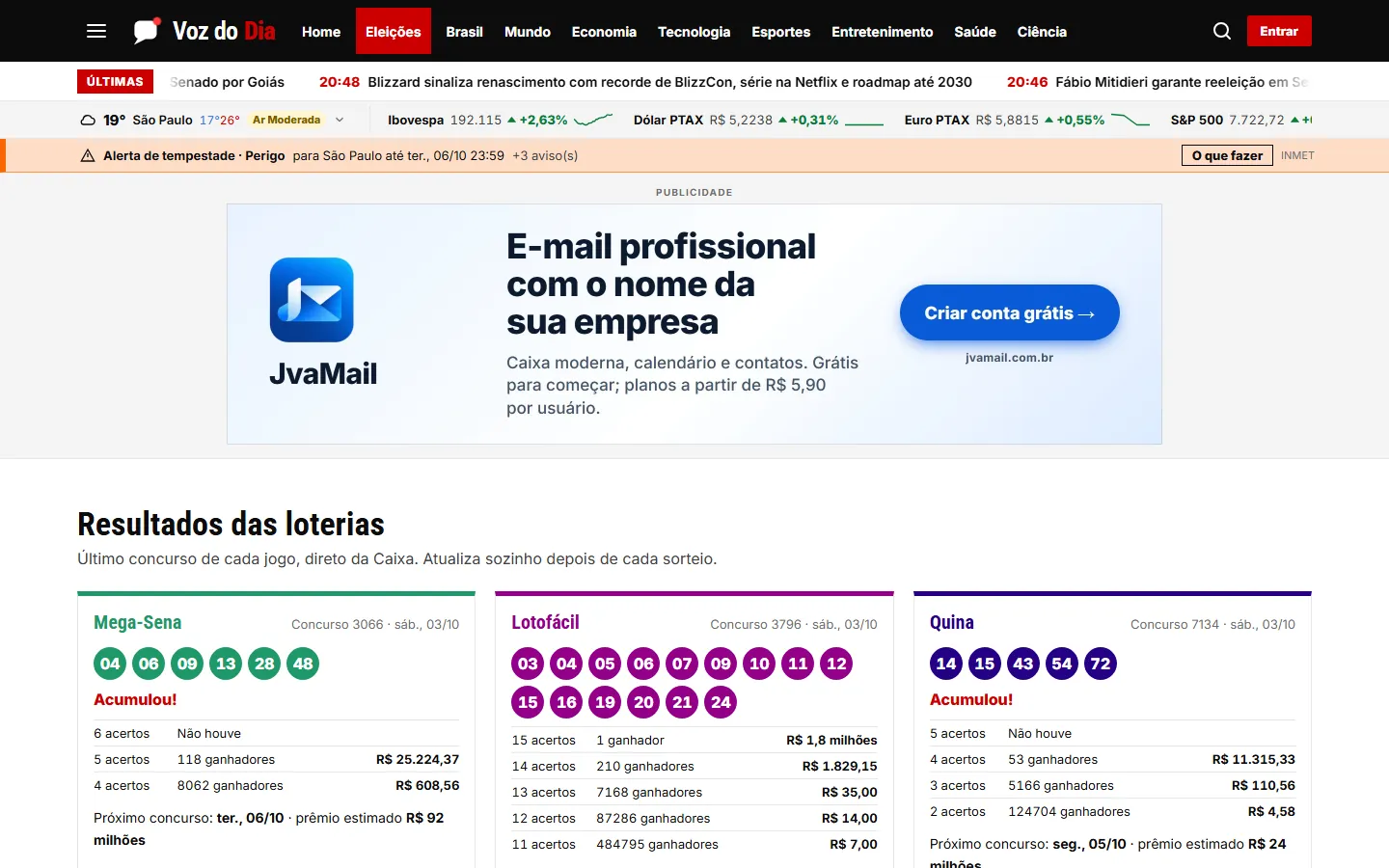1389x868 pixels.
Task: Click Mega-Sena ball number 28
Action: (264, 664)
